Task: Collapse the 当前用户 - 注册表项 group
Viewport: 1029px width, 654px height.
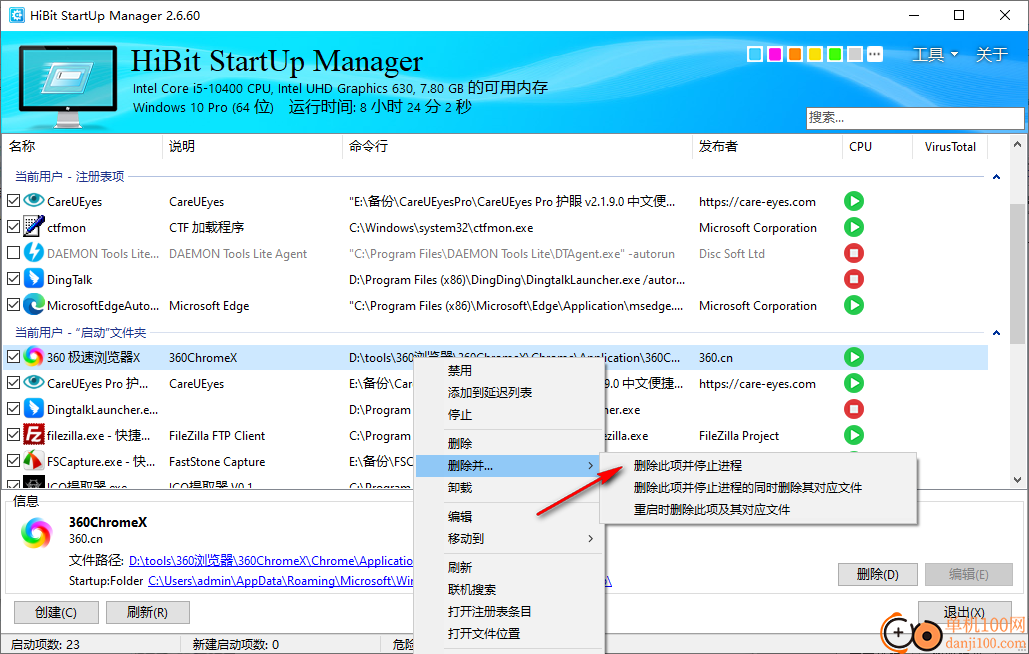Action: pyautogui.click(x=996, y=176)
